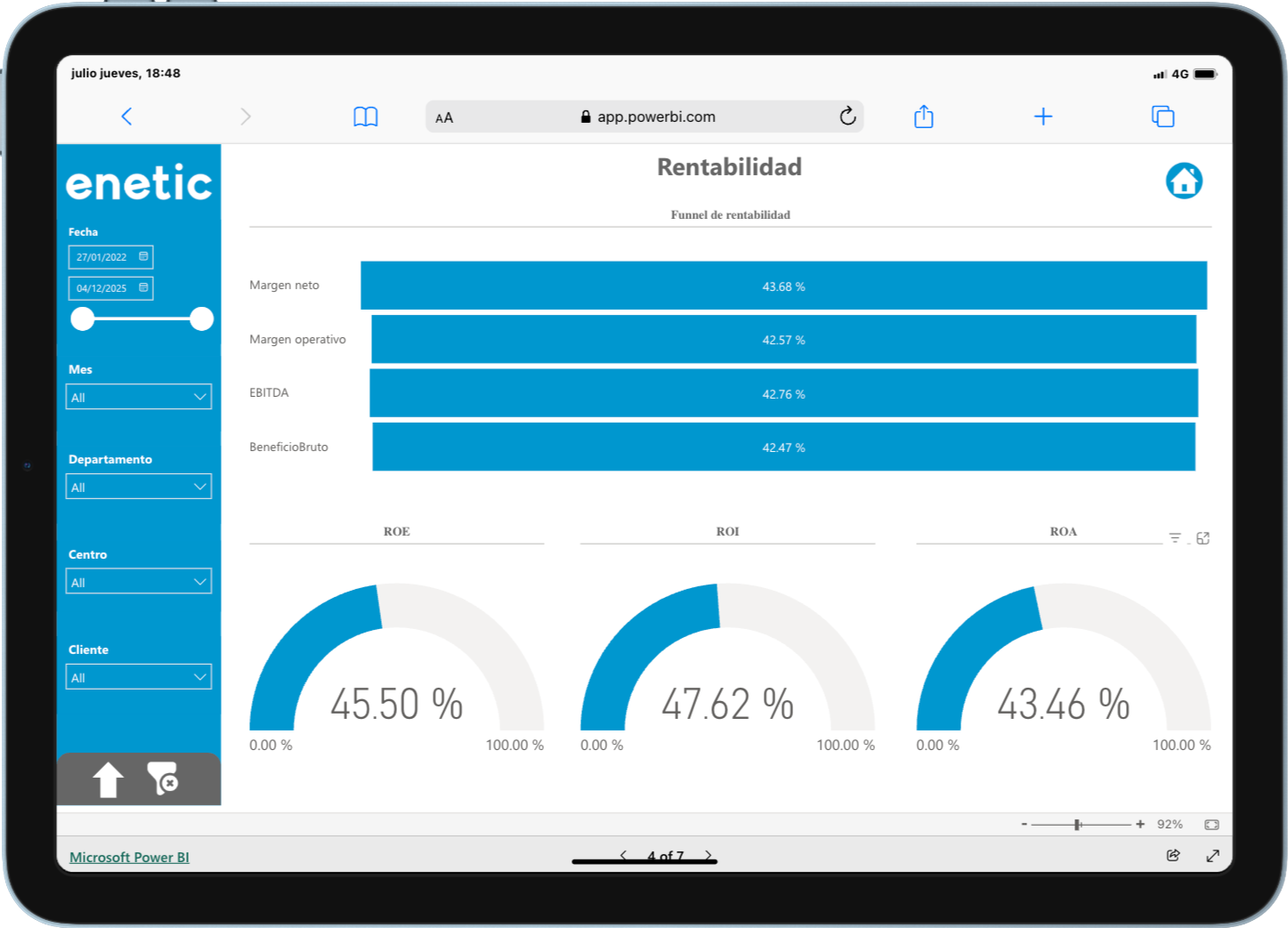1288x928 pixels.
Task: Open the Safari share sheet icon
Action: tap(924, 116)
